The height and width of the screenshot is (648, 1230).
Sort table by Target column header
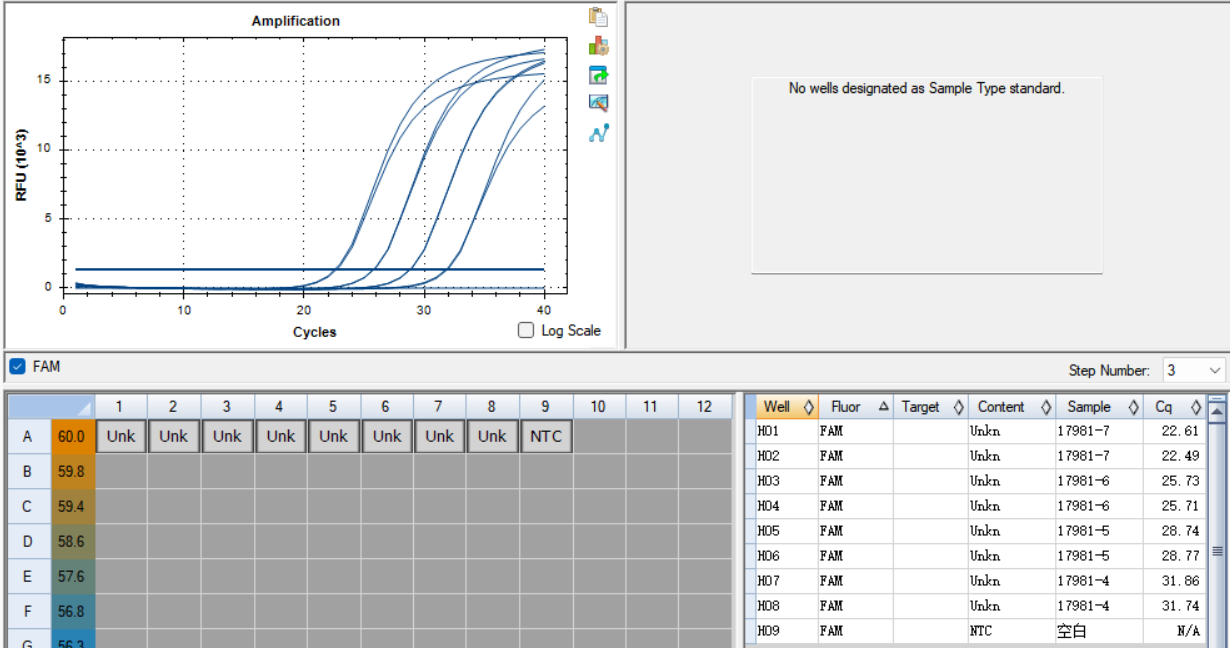tap(930, 407)
